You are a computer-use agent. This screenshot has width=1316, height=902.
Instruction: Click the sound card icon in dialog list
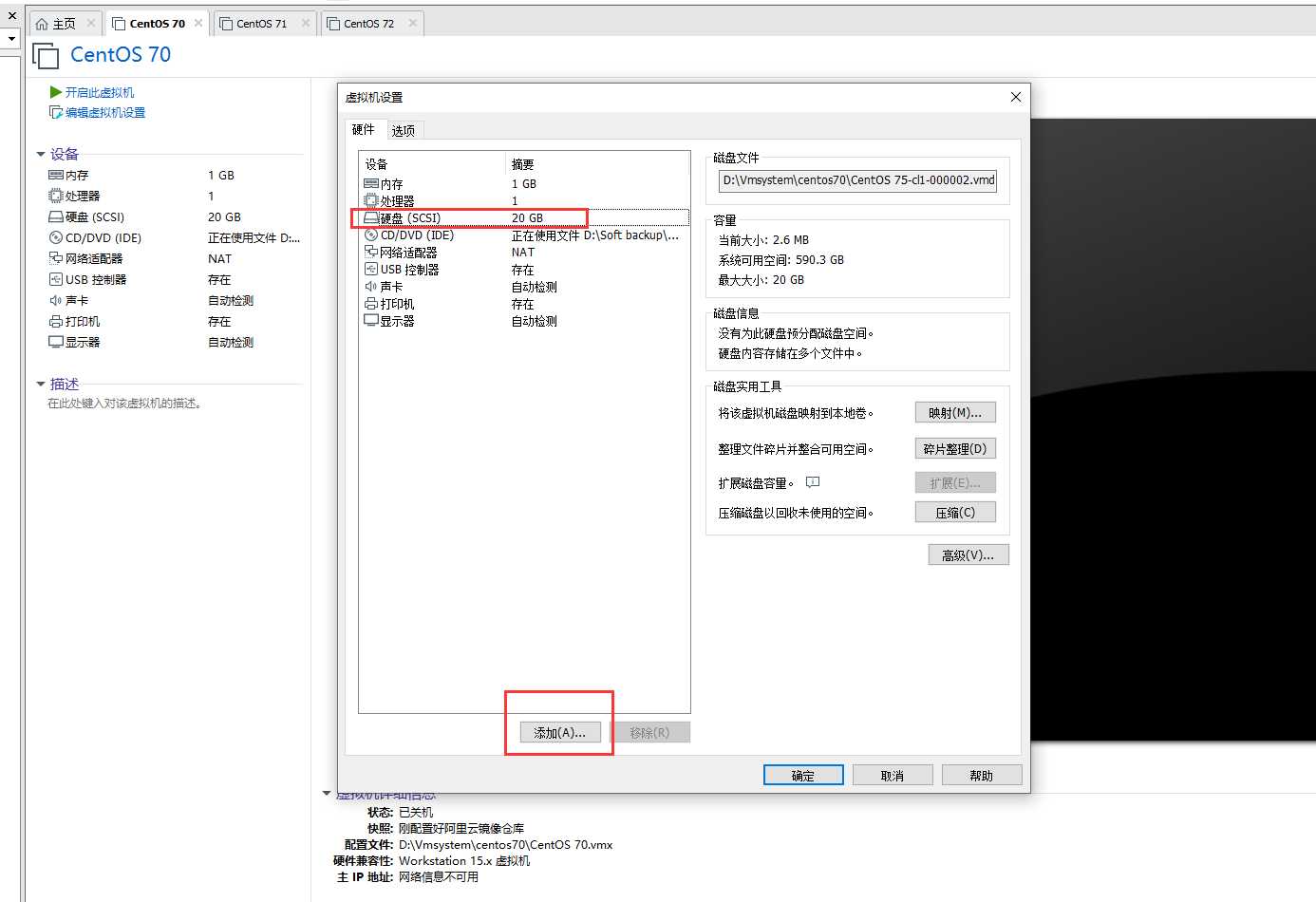(371, 286)
